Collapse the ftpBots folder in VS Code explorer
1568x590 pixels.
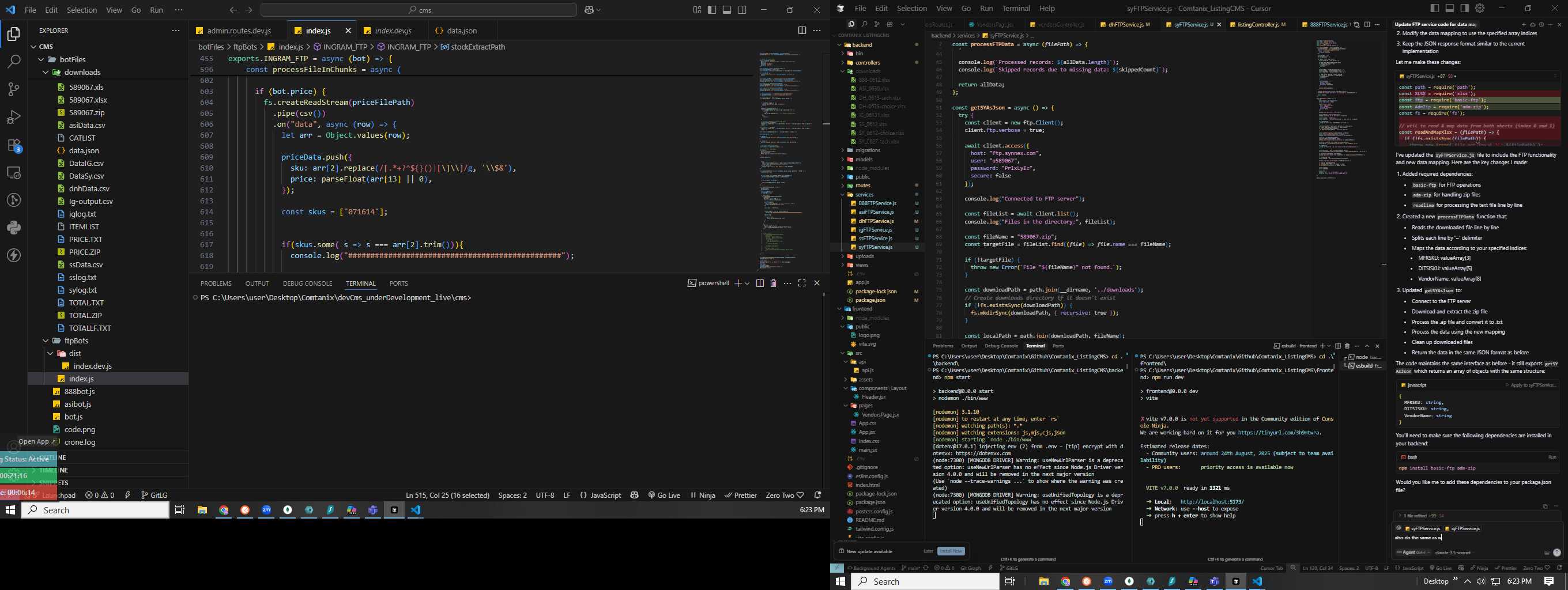(46, 341)
